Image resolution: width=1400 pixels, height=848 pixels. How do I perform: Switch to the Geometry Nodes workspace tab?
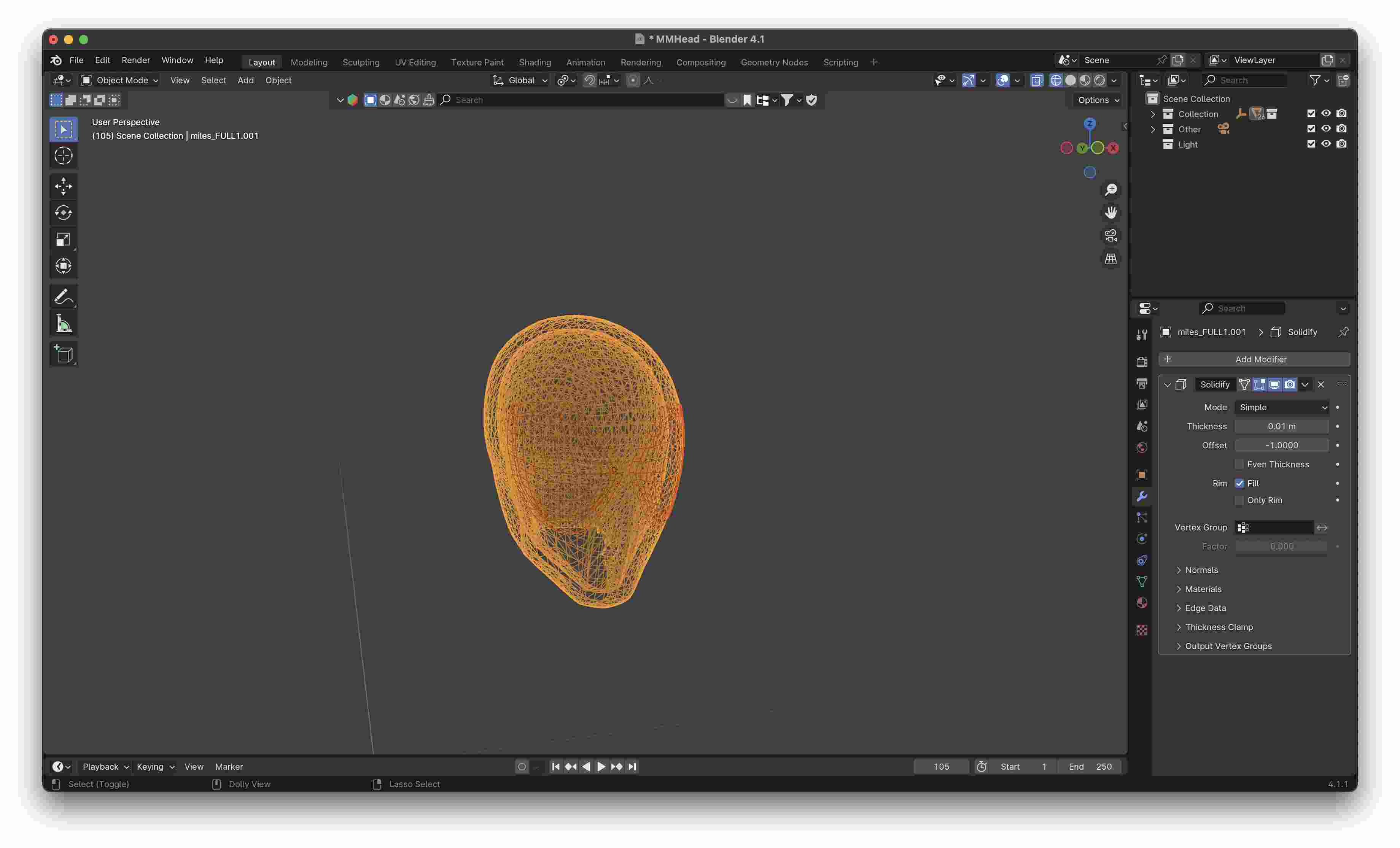click(x=775, y=62)
